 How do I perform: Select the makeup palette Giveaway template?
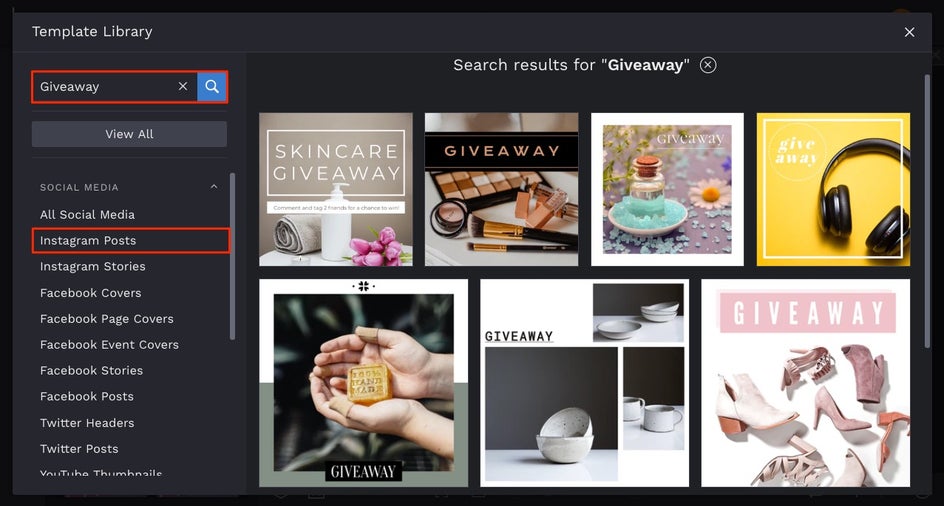coord(502,189)
